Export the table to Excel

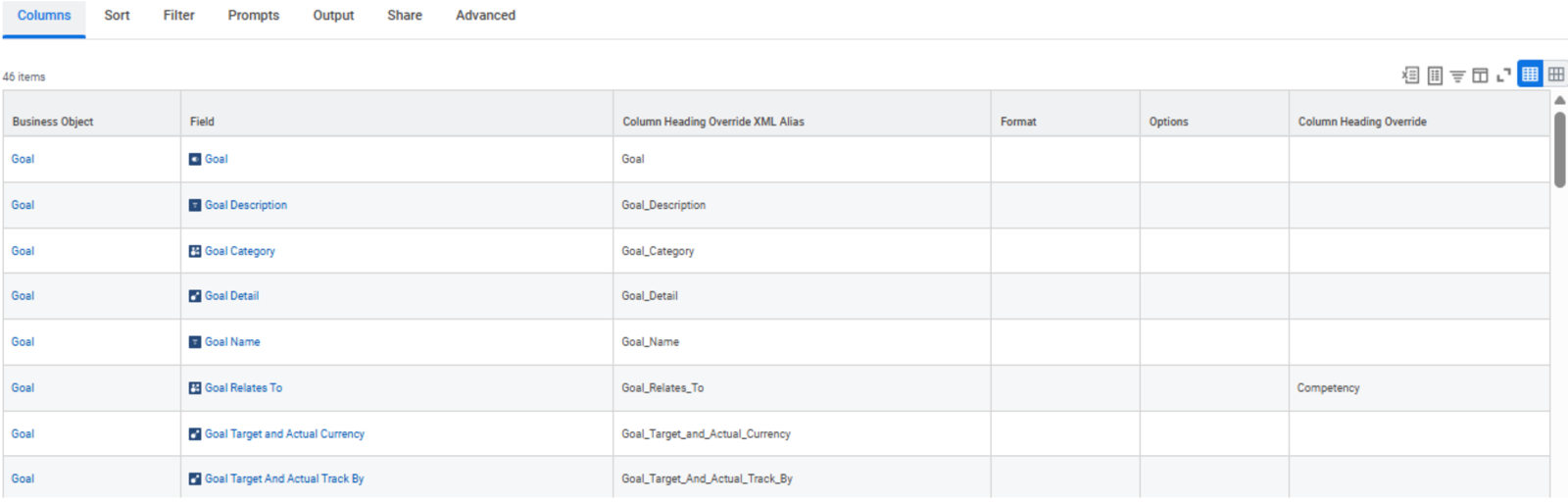click(x=1410, y=75)
